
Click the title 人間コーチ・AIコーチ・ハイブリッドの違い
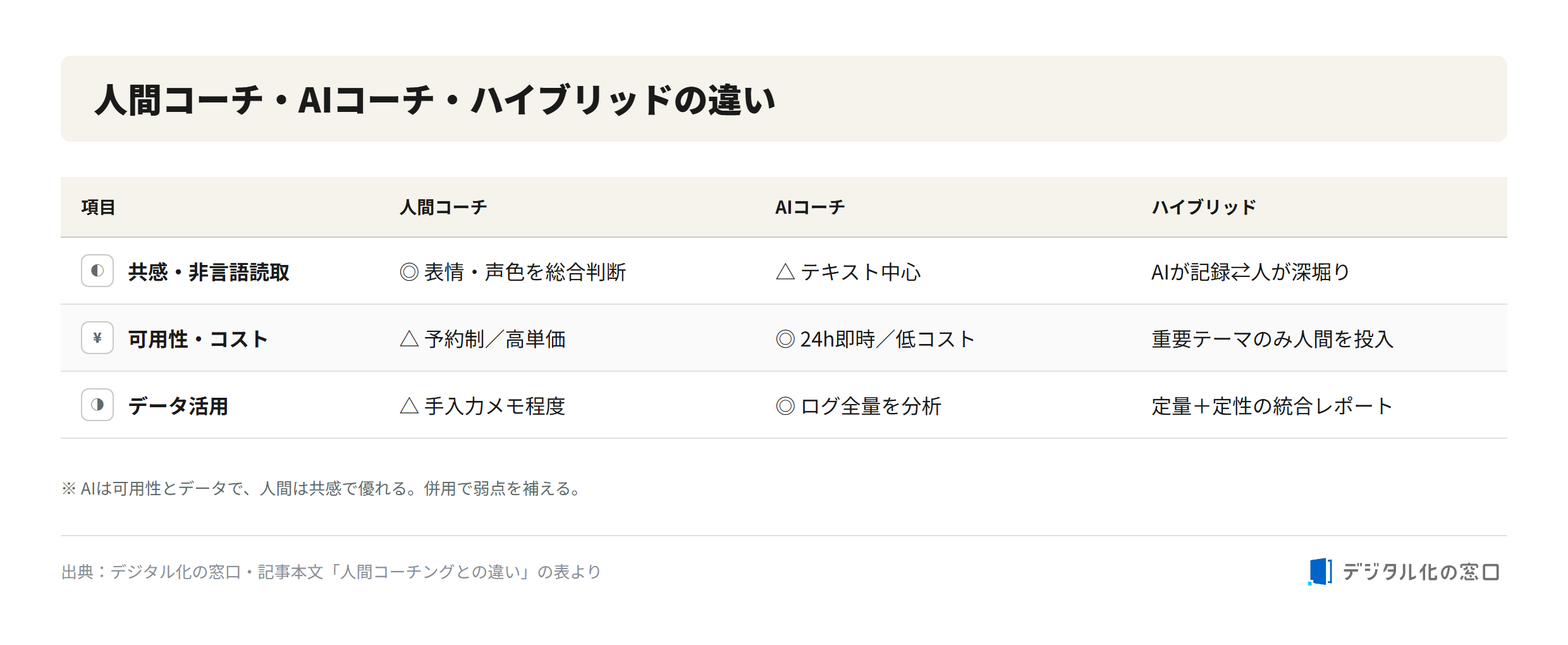click(435, 100)
